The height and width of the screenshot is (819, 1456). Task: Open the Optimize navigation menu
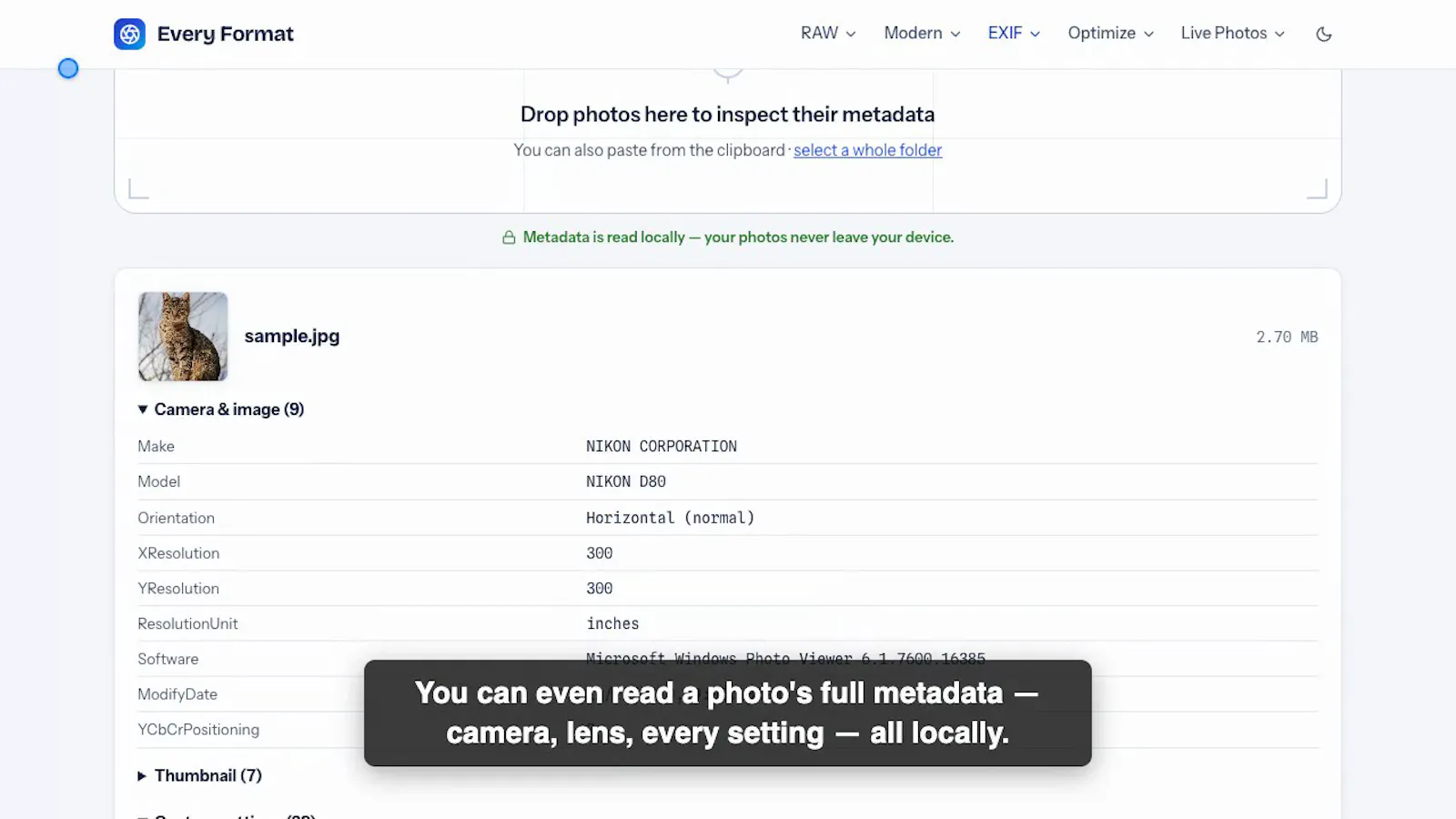(x=1111, y=33)
